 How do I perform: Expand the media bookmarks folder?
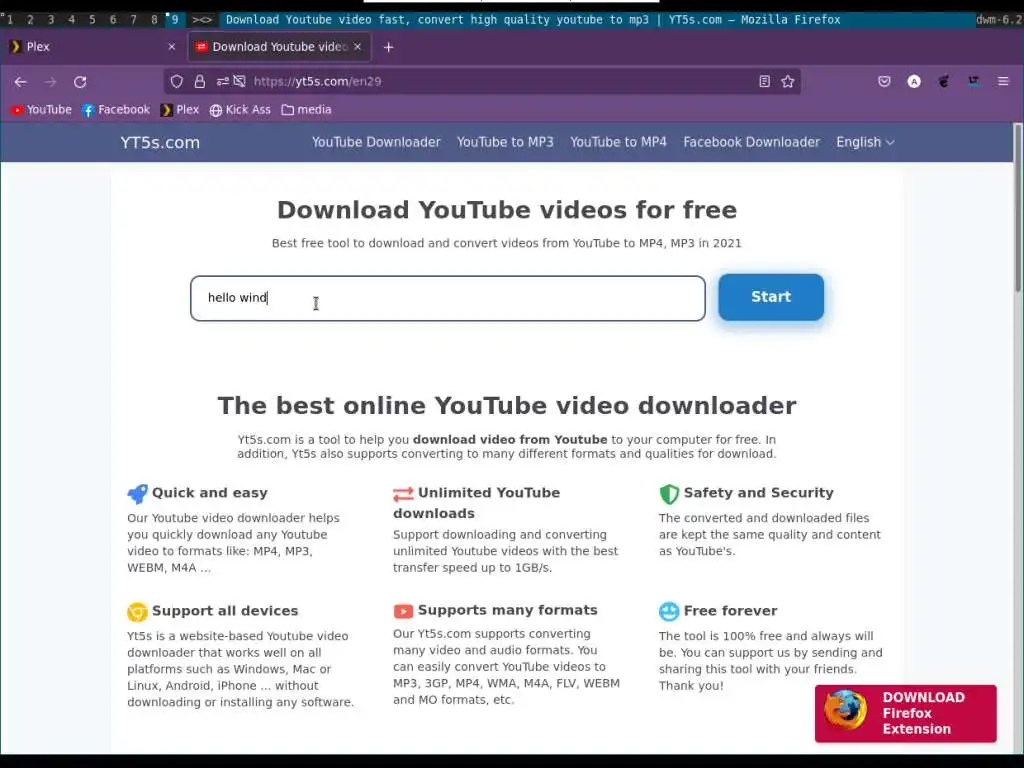(x=306, y=110)
